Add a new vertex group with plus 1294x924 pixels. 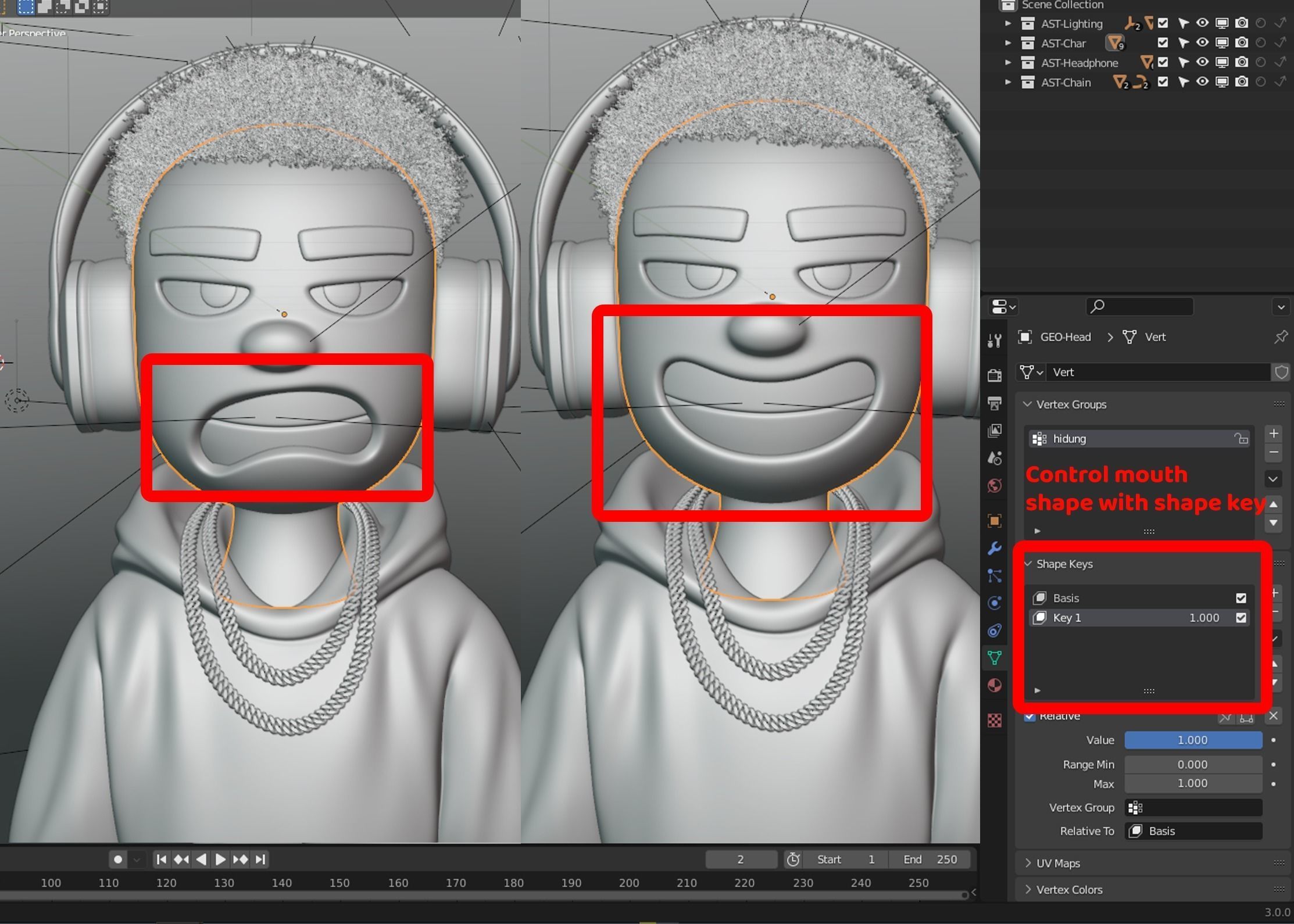(x=1273, y=434)
